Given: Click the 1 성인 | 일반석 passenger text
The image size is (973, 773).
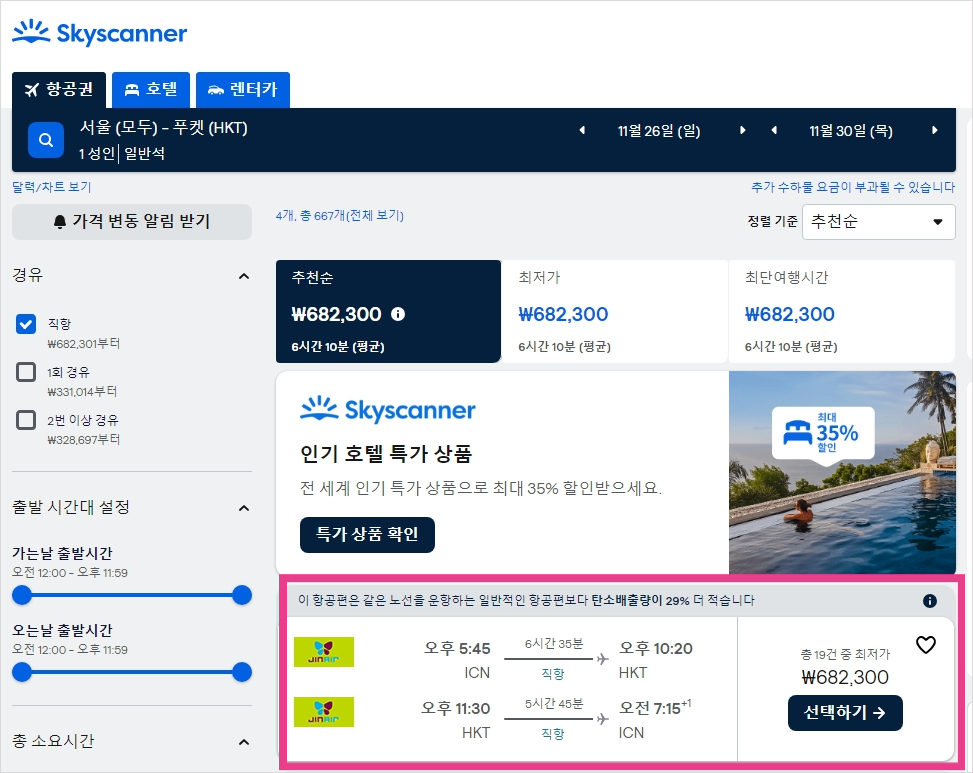Looking at the screenshot, I should point(122,153).
